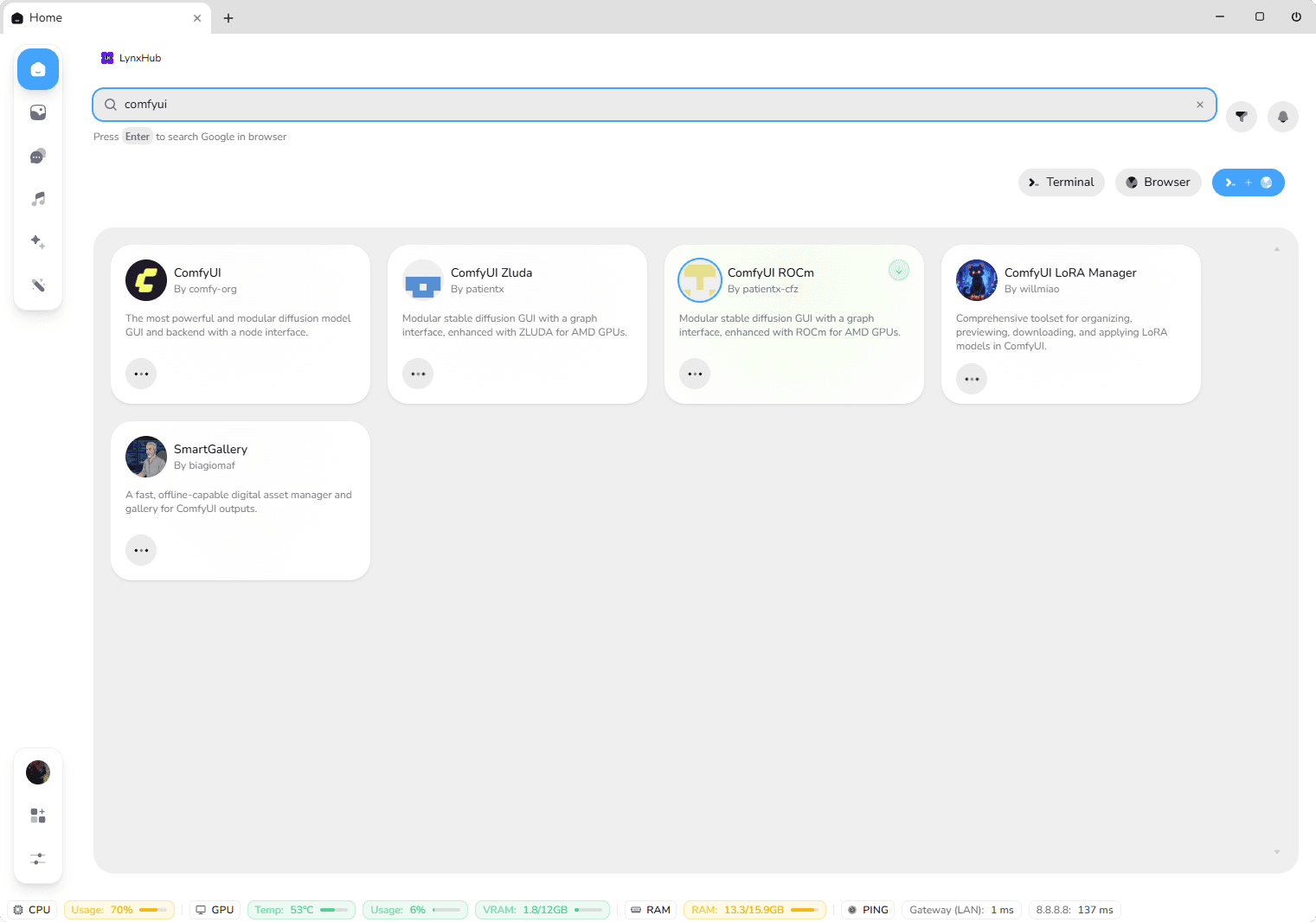Open a new Browser

pos(1159,182)
